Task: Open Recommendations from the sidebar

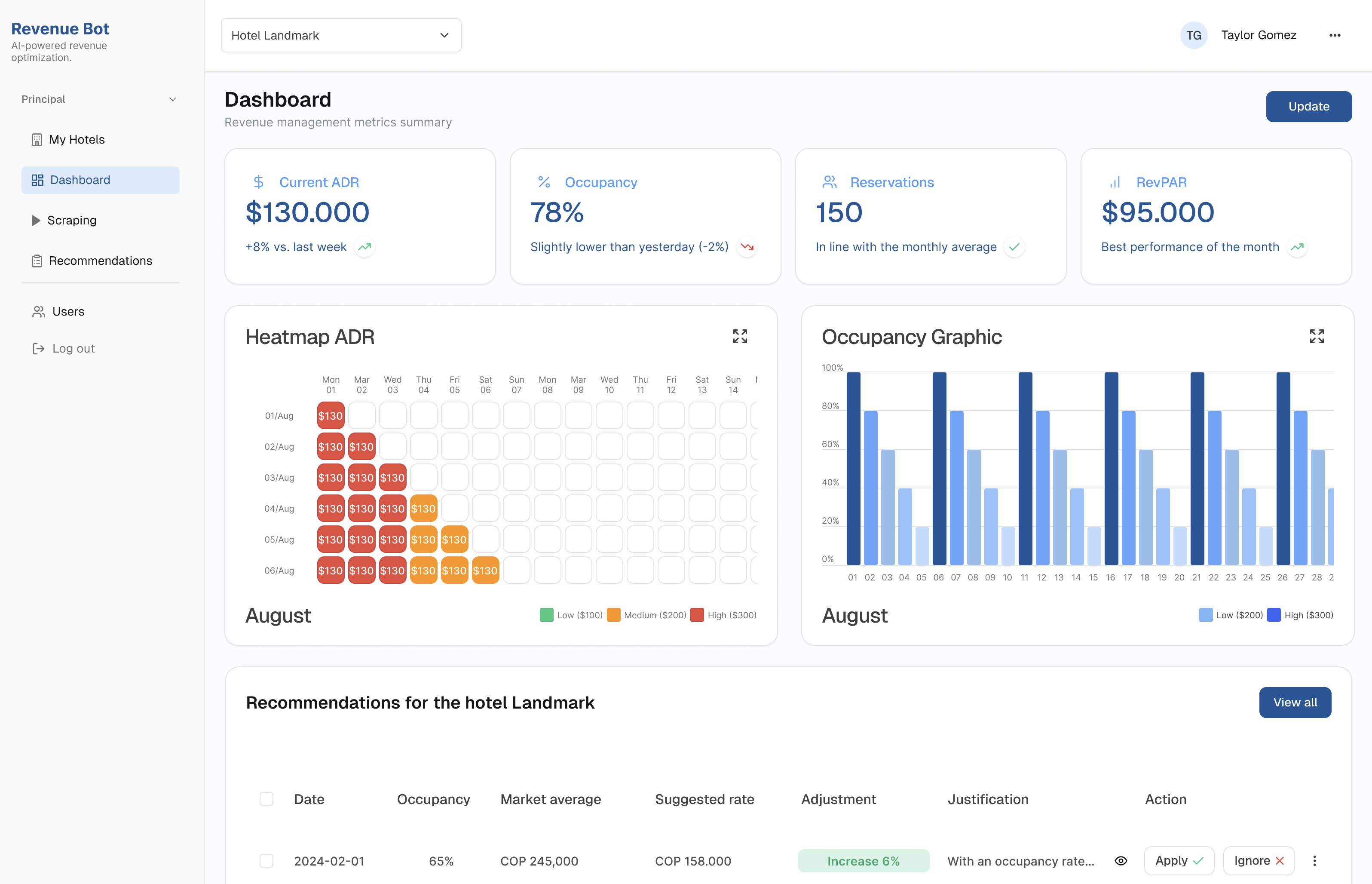Action: coord(101,261)
